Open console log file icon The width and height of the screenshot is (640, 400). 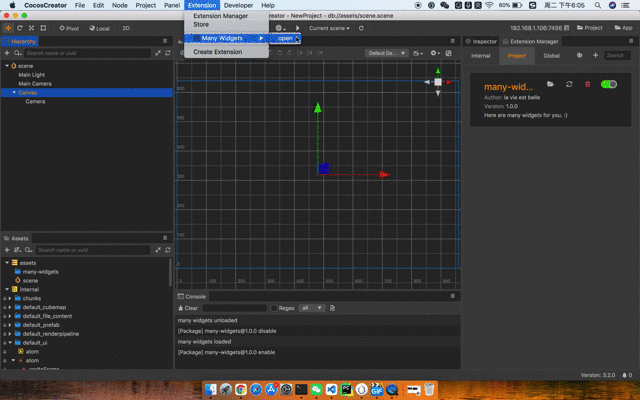tap(332, 308)
